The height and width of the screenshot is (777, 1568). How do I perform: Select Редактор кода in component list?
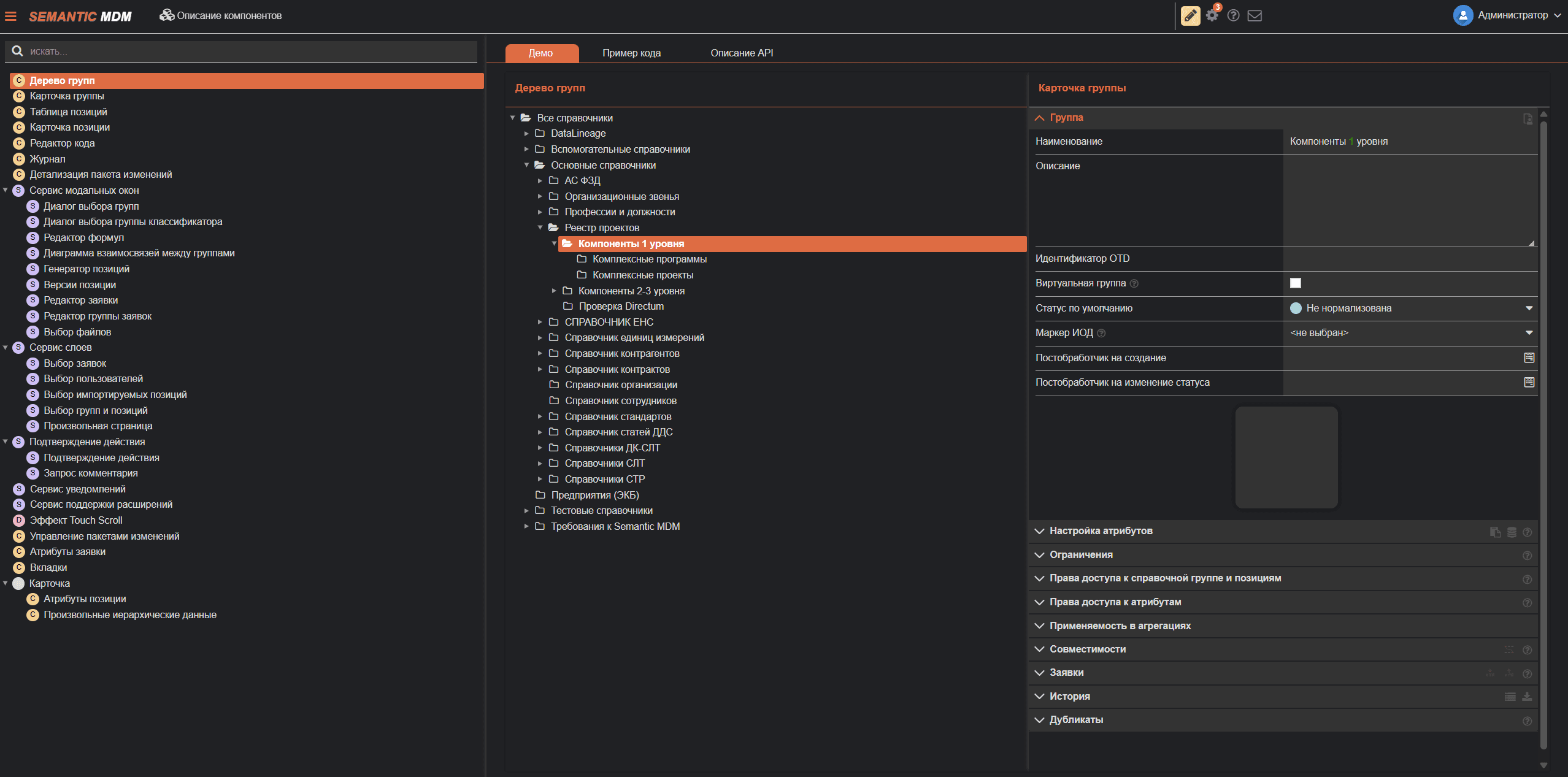62,143
